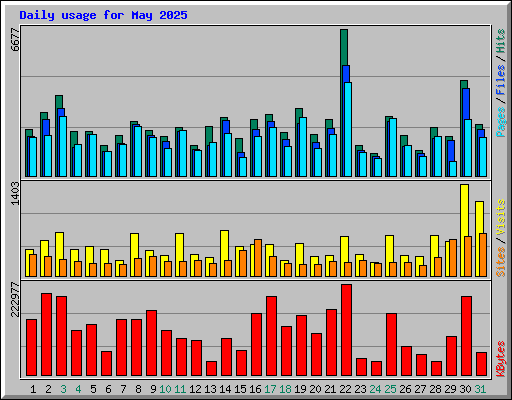The width and height of the screenshot is (512, 400).
Task: Select day 7 on the x-axis
Action: click(123, 389)
